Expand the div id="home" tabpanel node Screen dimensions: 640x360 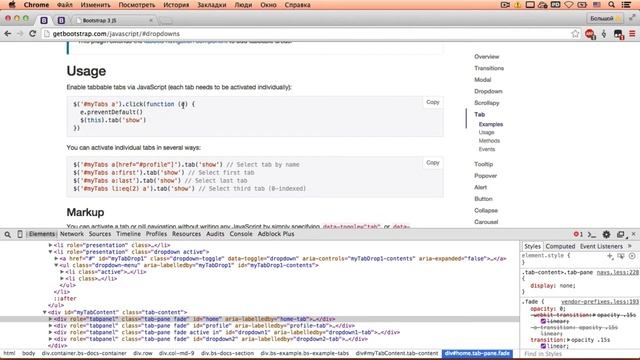(51, 319)
